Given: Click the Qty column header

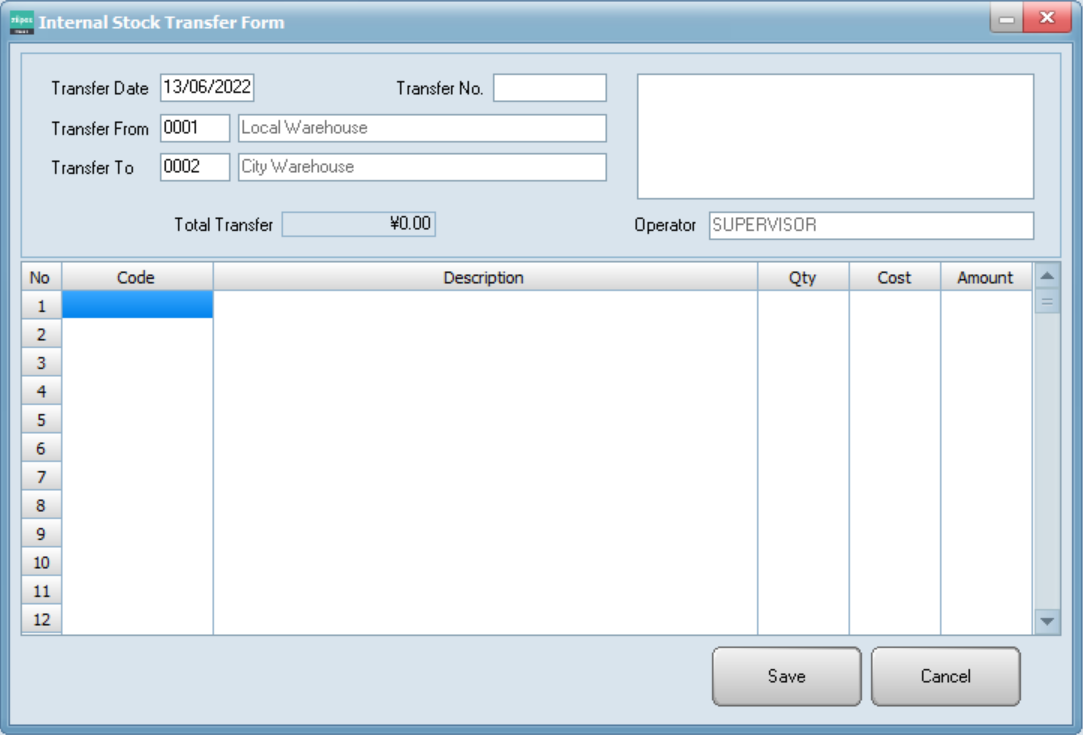Looking at the screenshot, I should (x=804, y=278).
